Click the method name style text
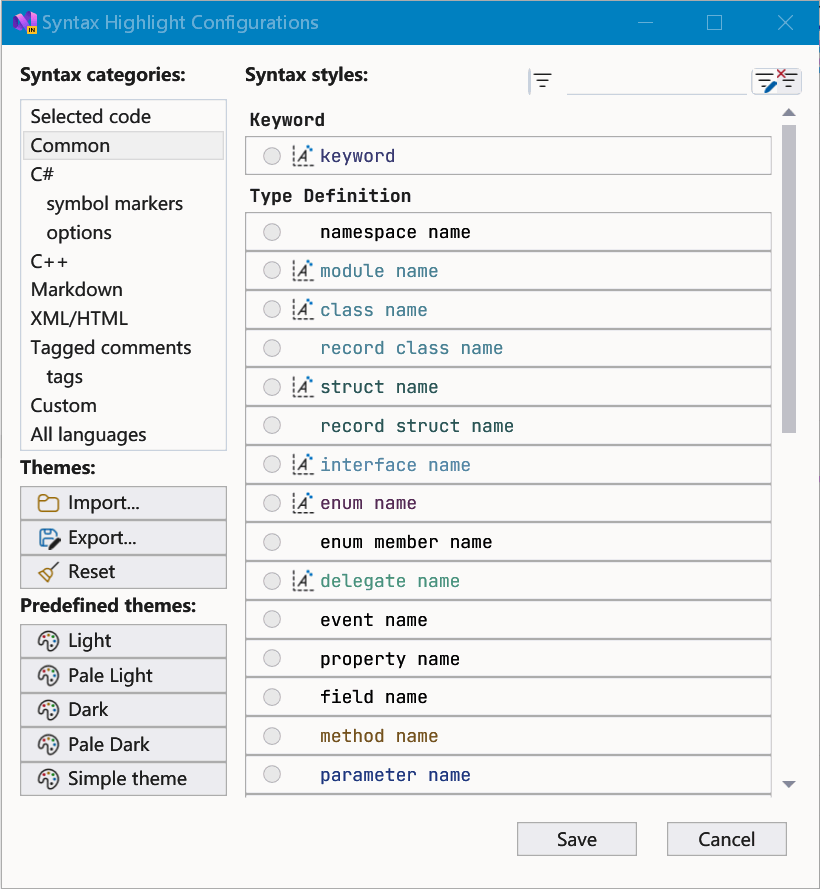Viewport: 820px width, 889px height. point(379,736)
